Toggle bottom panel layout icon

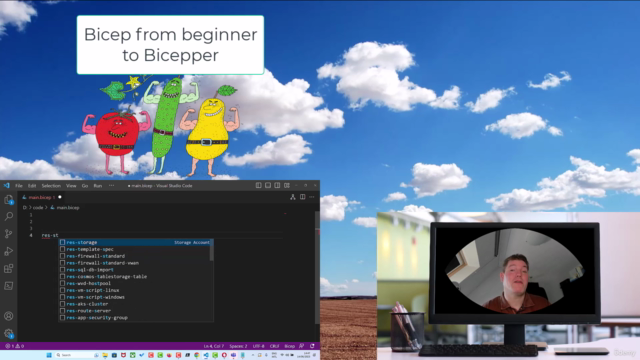[x=268, y=185]
